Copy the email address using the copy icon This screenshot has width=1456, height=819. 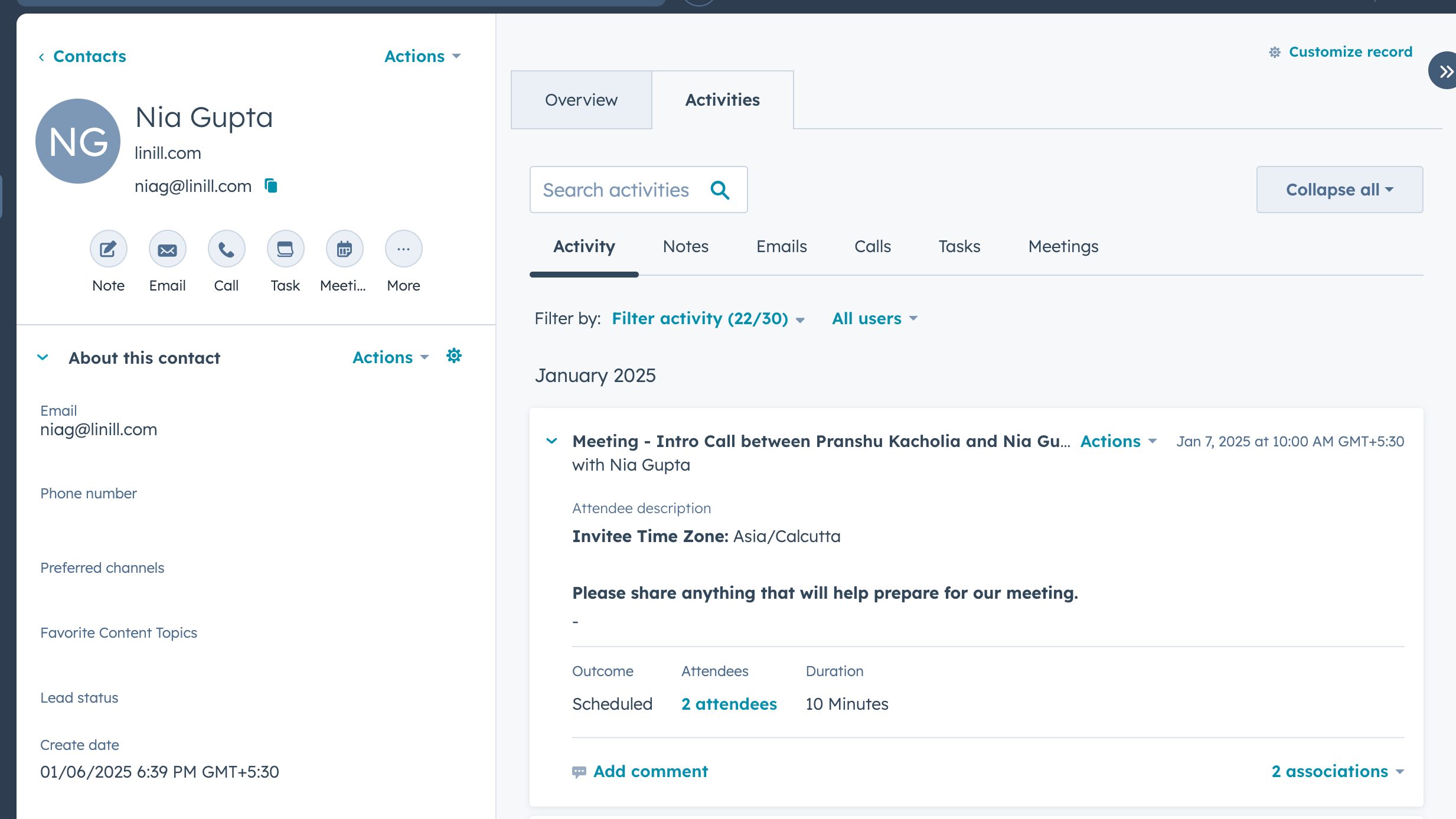click(271, 185)
